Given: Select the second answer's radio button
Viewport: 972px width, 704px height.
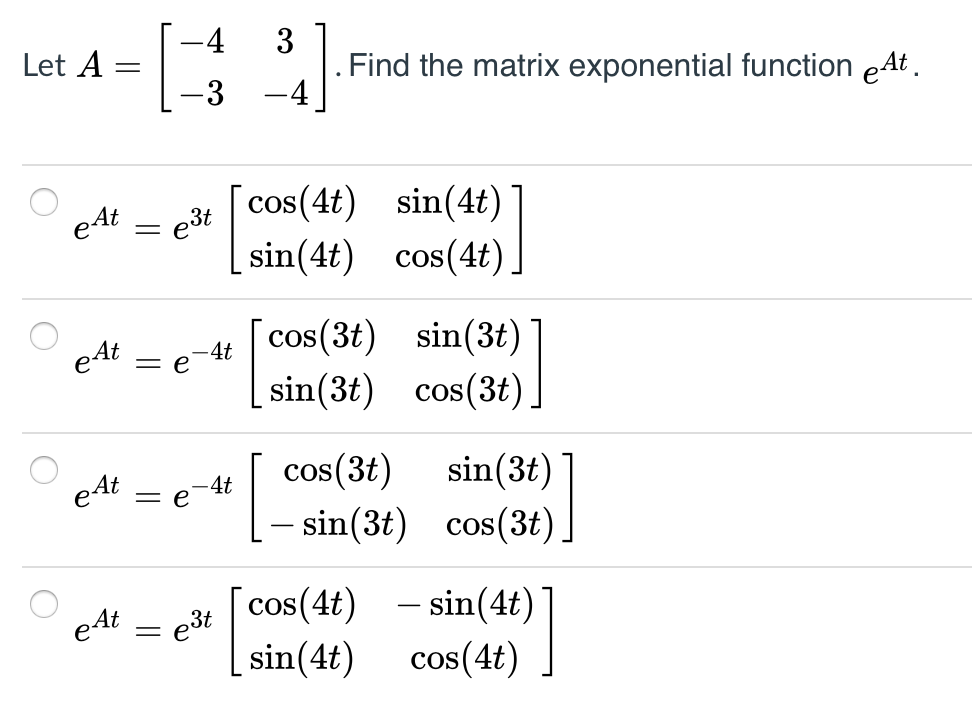Looking at the screenshot, I should (42, 337).
